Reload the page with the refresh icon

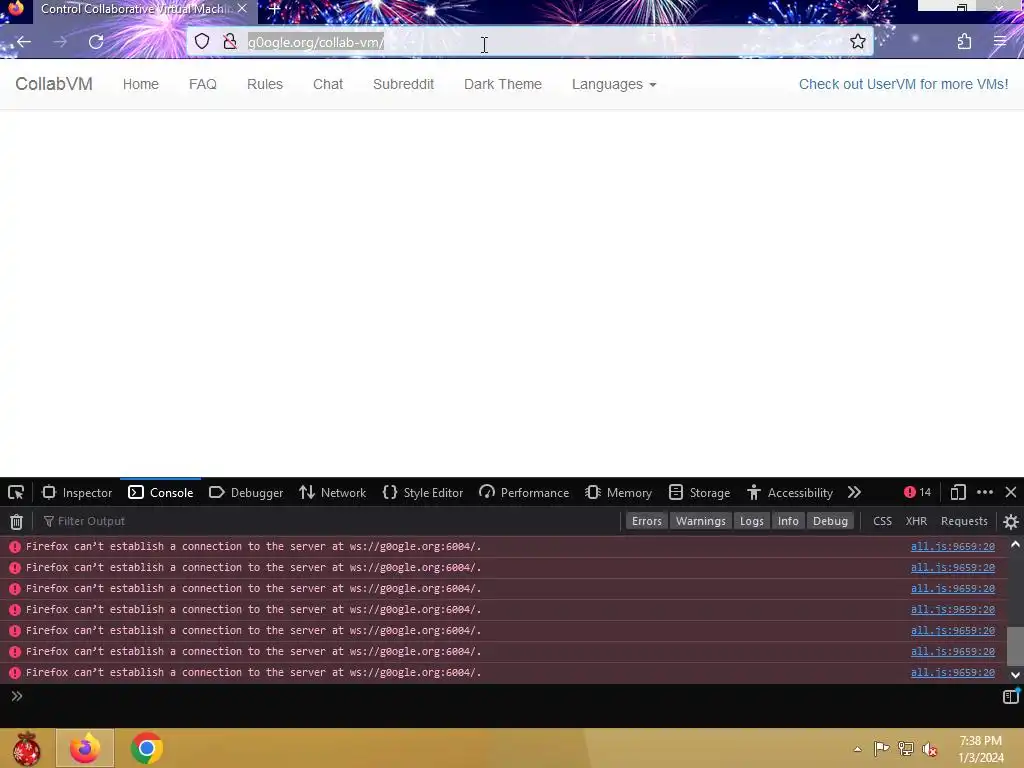tap(96, 42)
